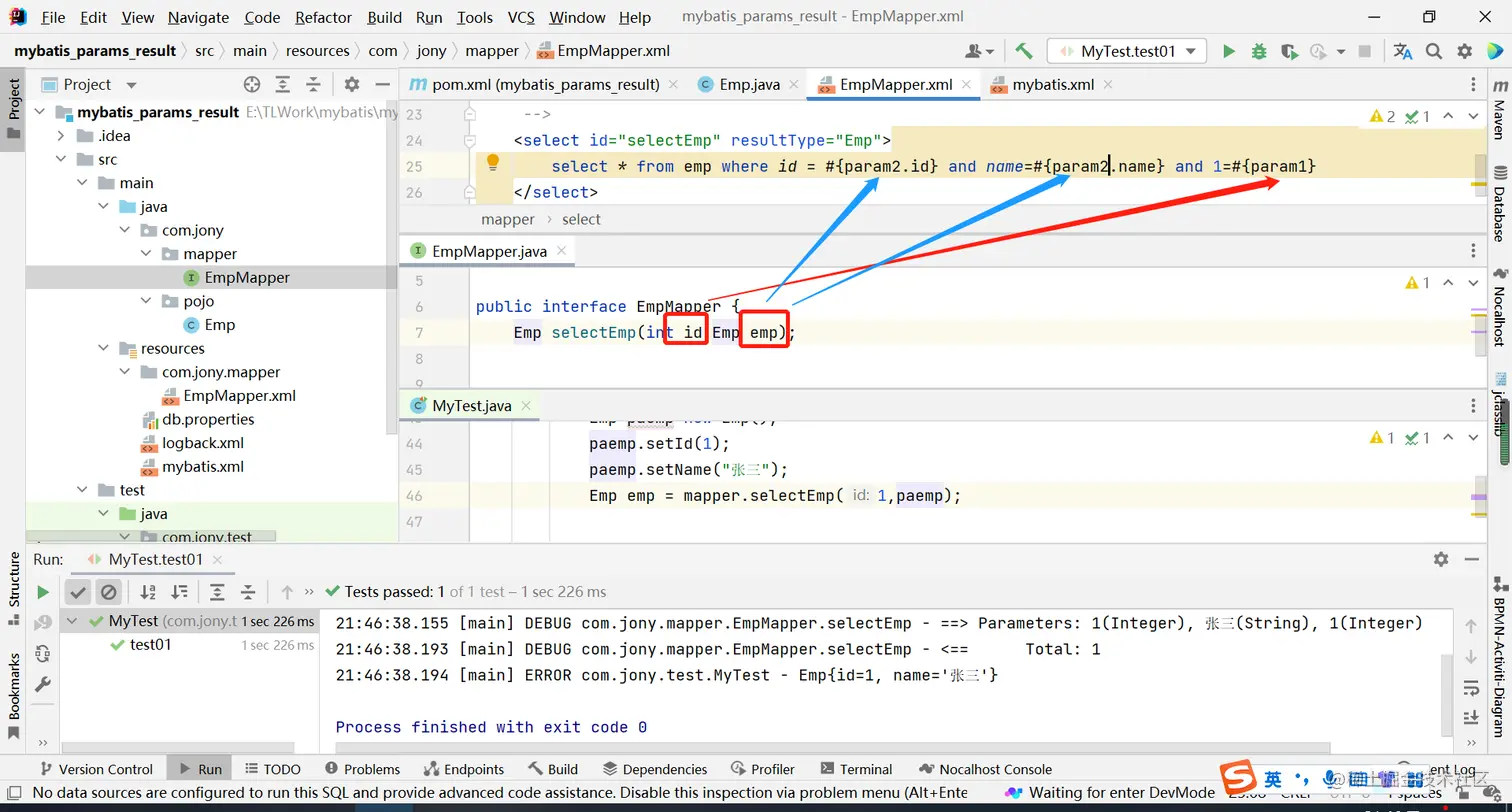Debug MyTest.test01 with bug icon

click(x=1259, y=51)
